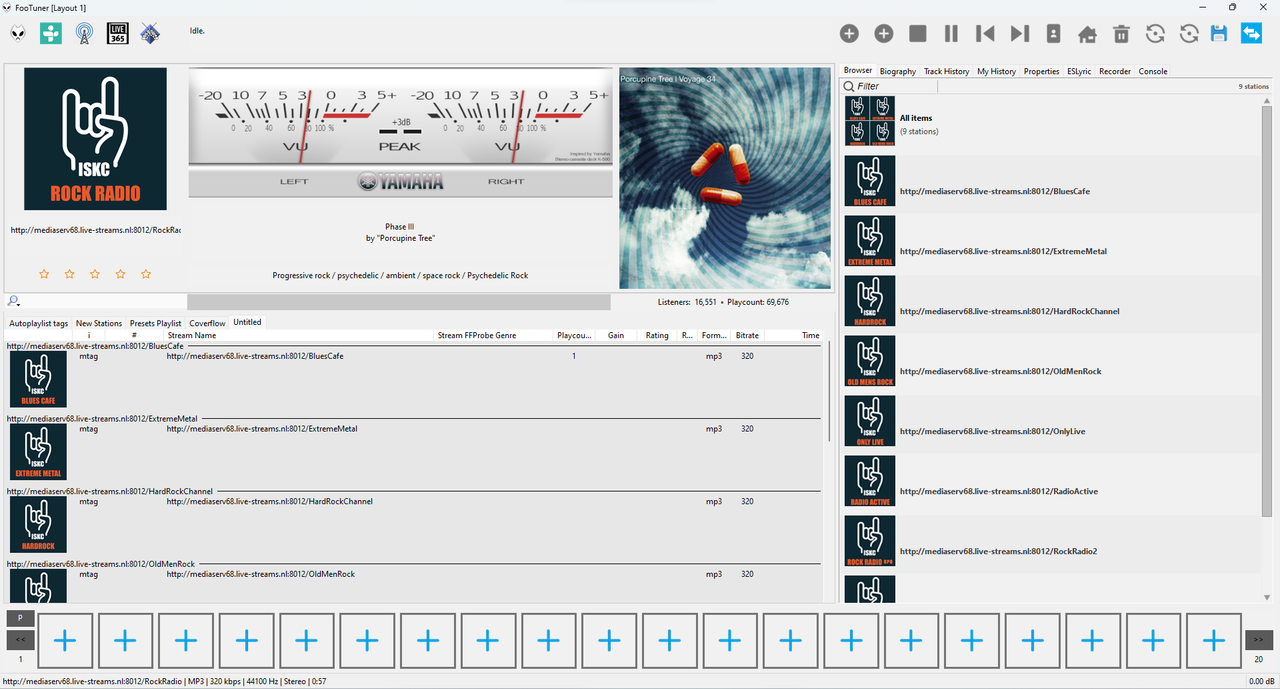This screenshot has width=1280, height=689.
Task: Rate the station one star
Action: coord(44,274)
